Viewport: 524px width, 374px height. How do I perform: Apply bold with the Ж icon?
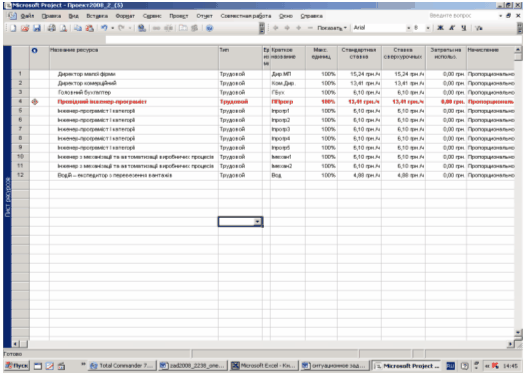point(440,28)
